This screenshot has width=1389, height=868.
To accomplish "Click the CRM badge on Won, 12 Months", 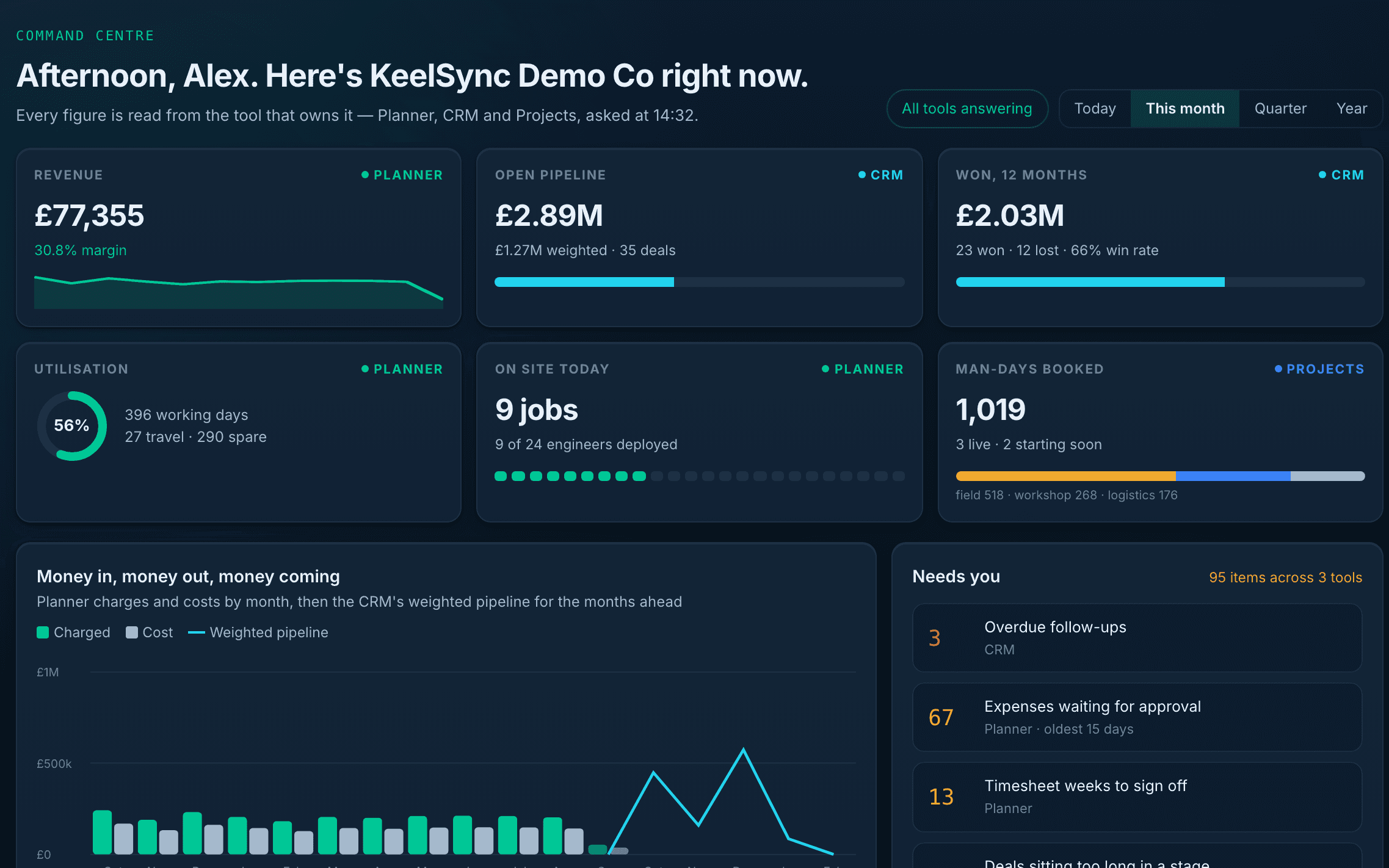I will (x=1341, y=175).
